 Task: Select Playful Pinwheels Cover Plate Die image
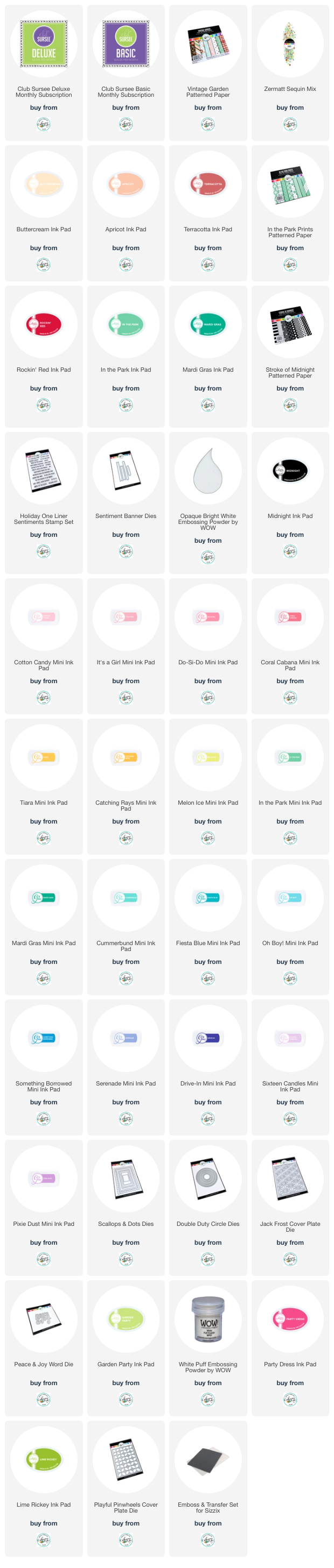pyautogui.click(x=126, y=1459)
